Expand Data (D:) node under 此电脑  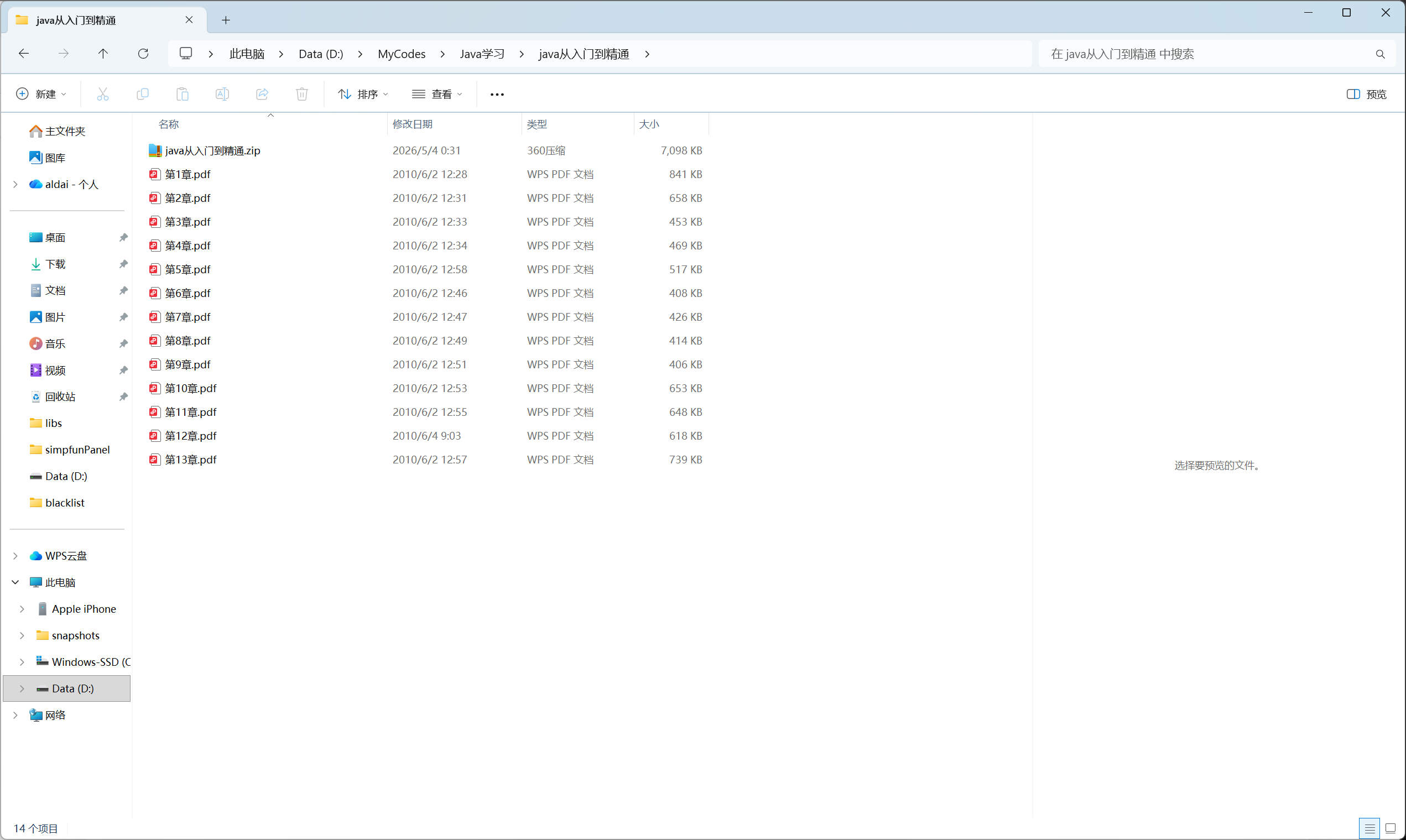point(22,689)
